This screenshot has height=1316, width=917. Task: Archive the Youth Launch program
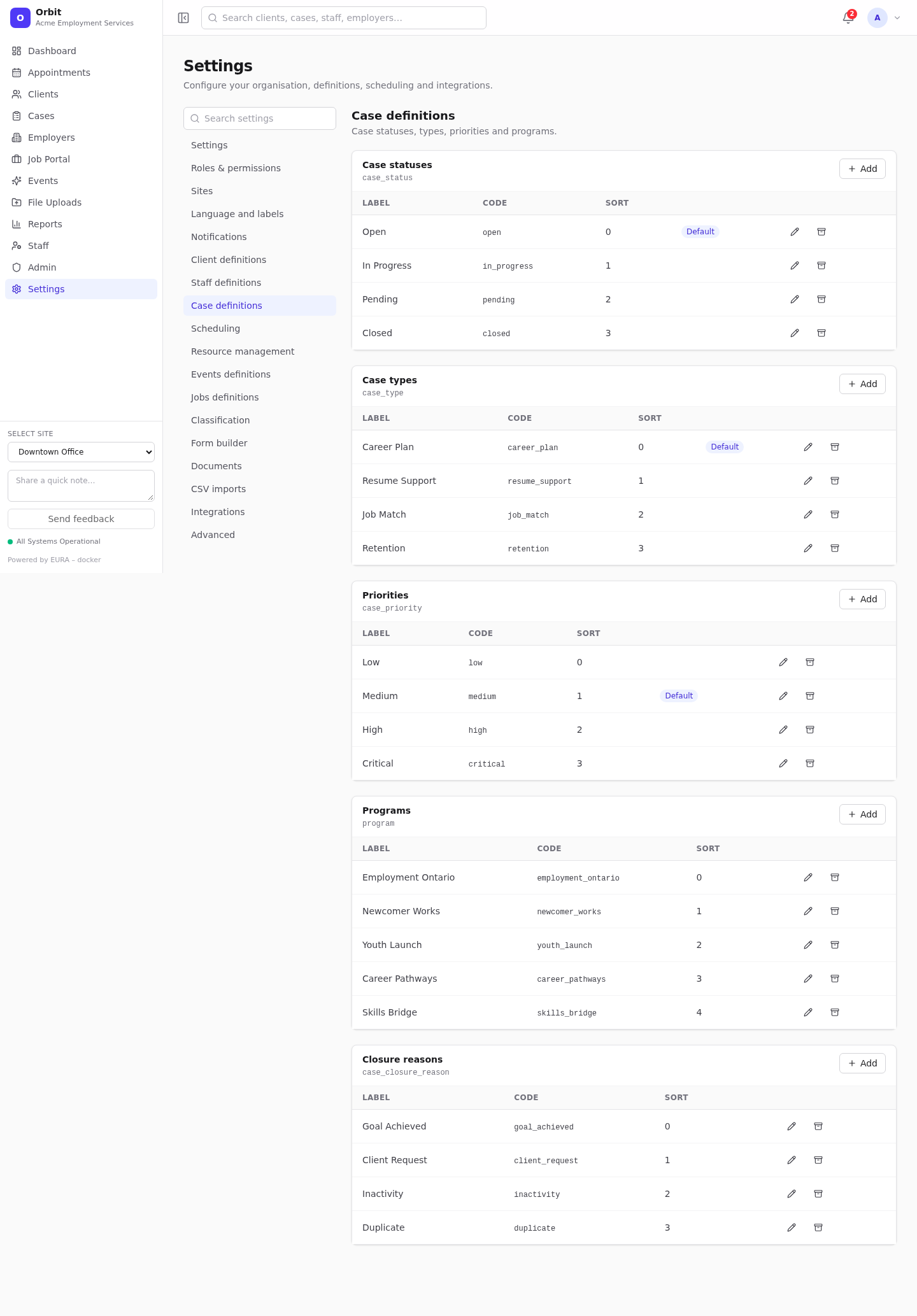pyautogui.click(x=835, y=945)
